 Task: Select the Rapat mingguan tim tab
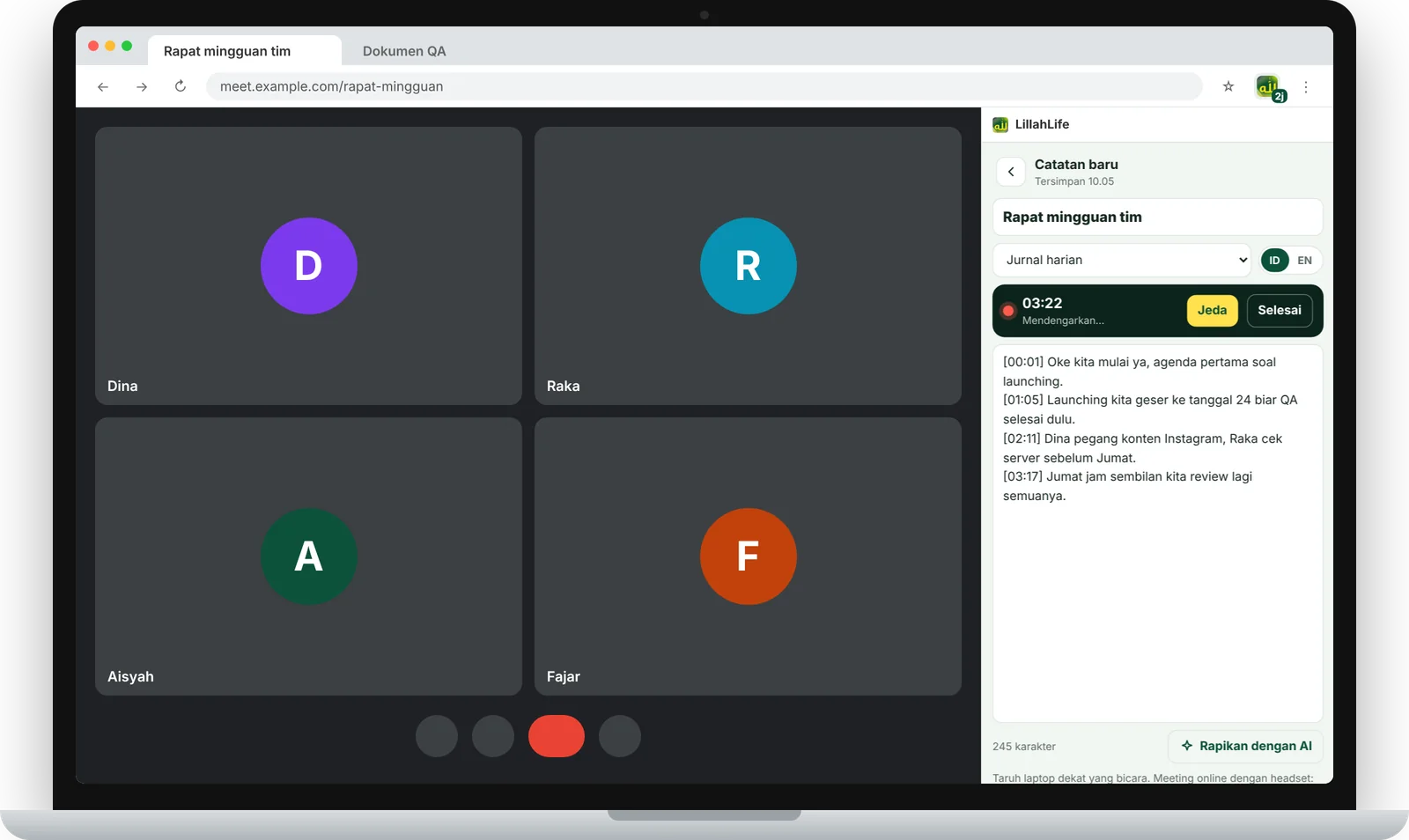tap(245, 51)
